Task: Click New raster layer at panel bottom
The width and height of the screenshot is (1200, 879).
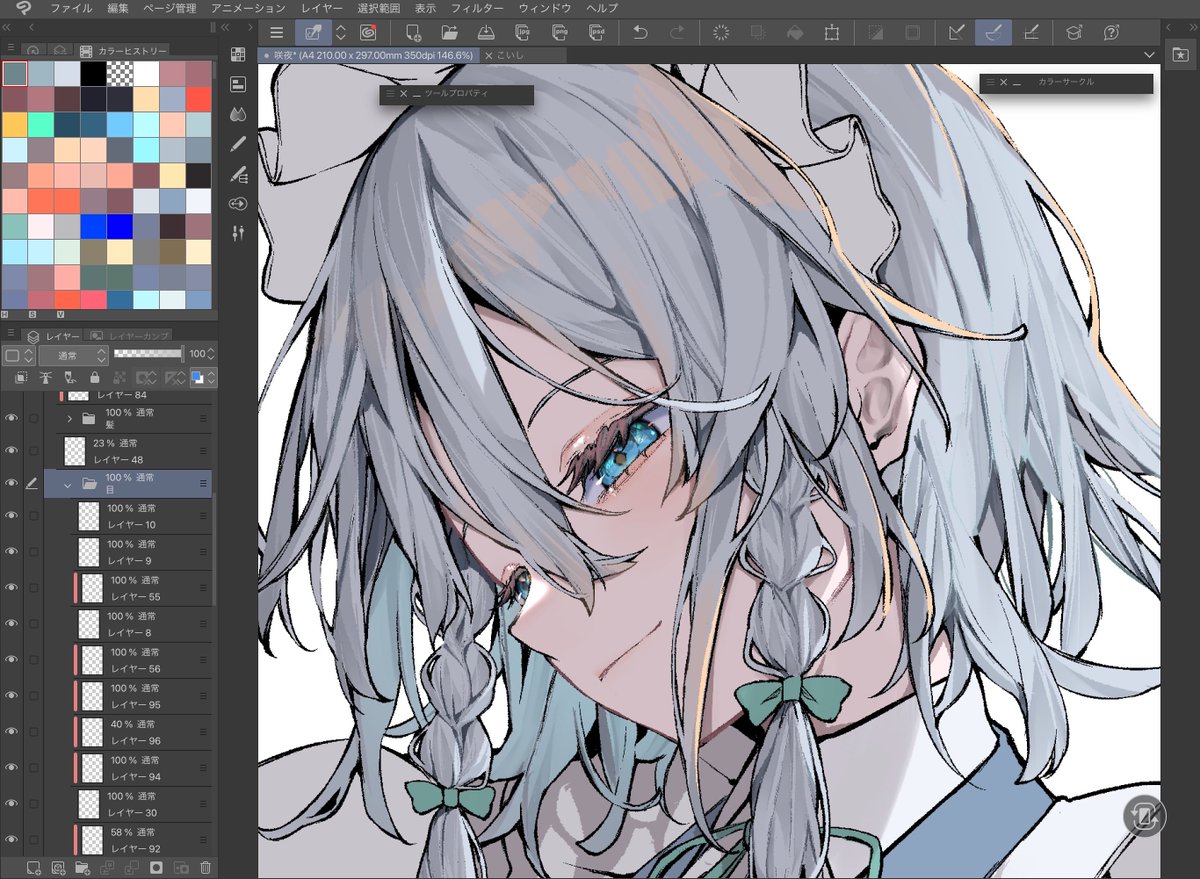Action: (x=33, y=868)
